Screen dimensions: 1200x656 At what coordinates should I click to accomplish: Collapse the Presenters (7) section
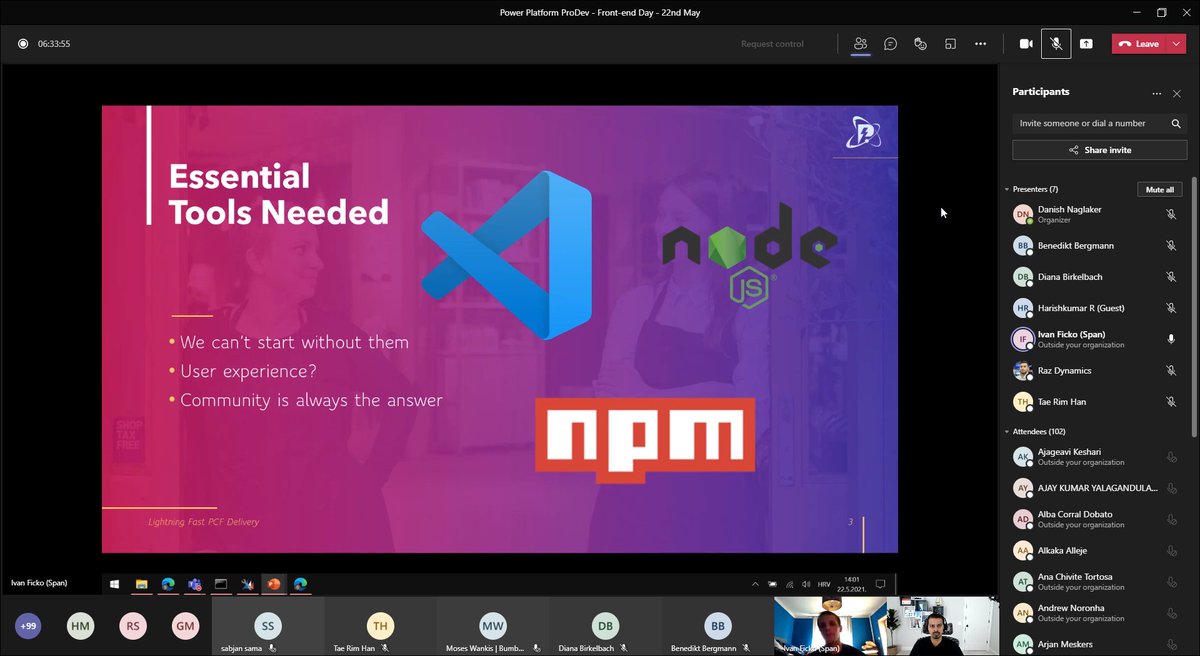1007,189
